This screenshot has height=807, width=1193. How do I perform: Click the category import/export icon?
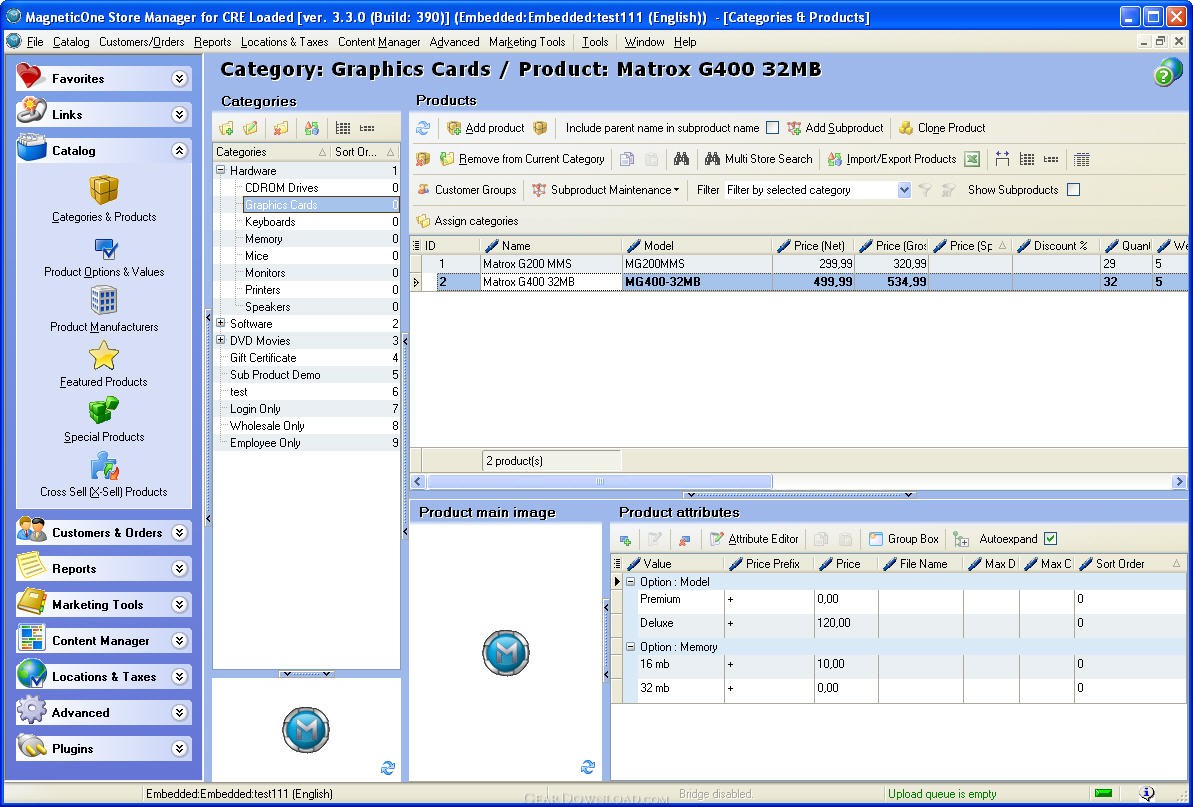tap(311, 128)
